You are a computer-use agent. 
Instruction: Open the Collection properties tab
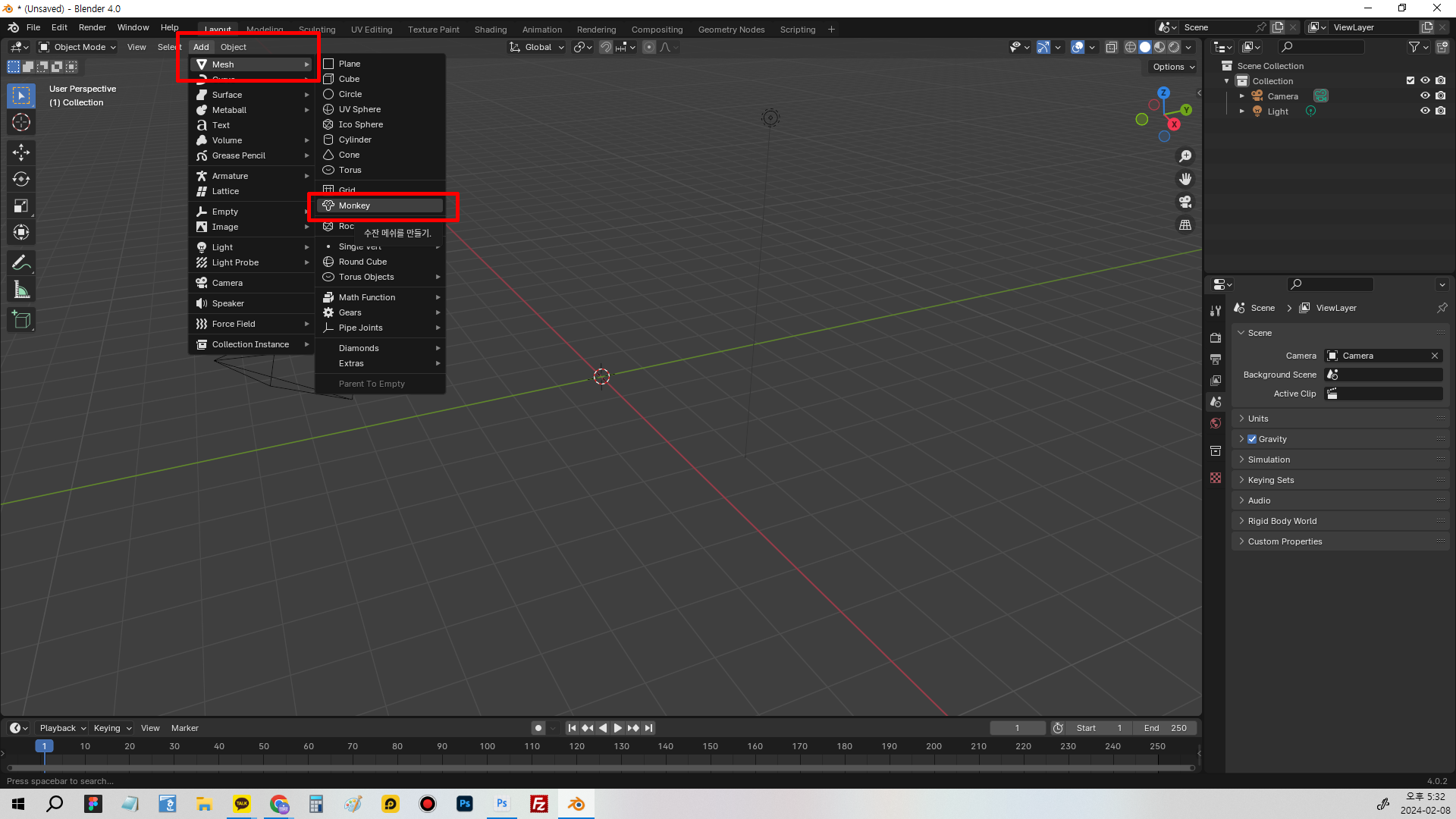point(1216,450)
